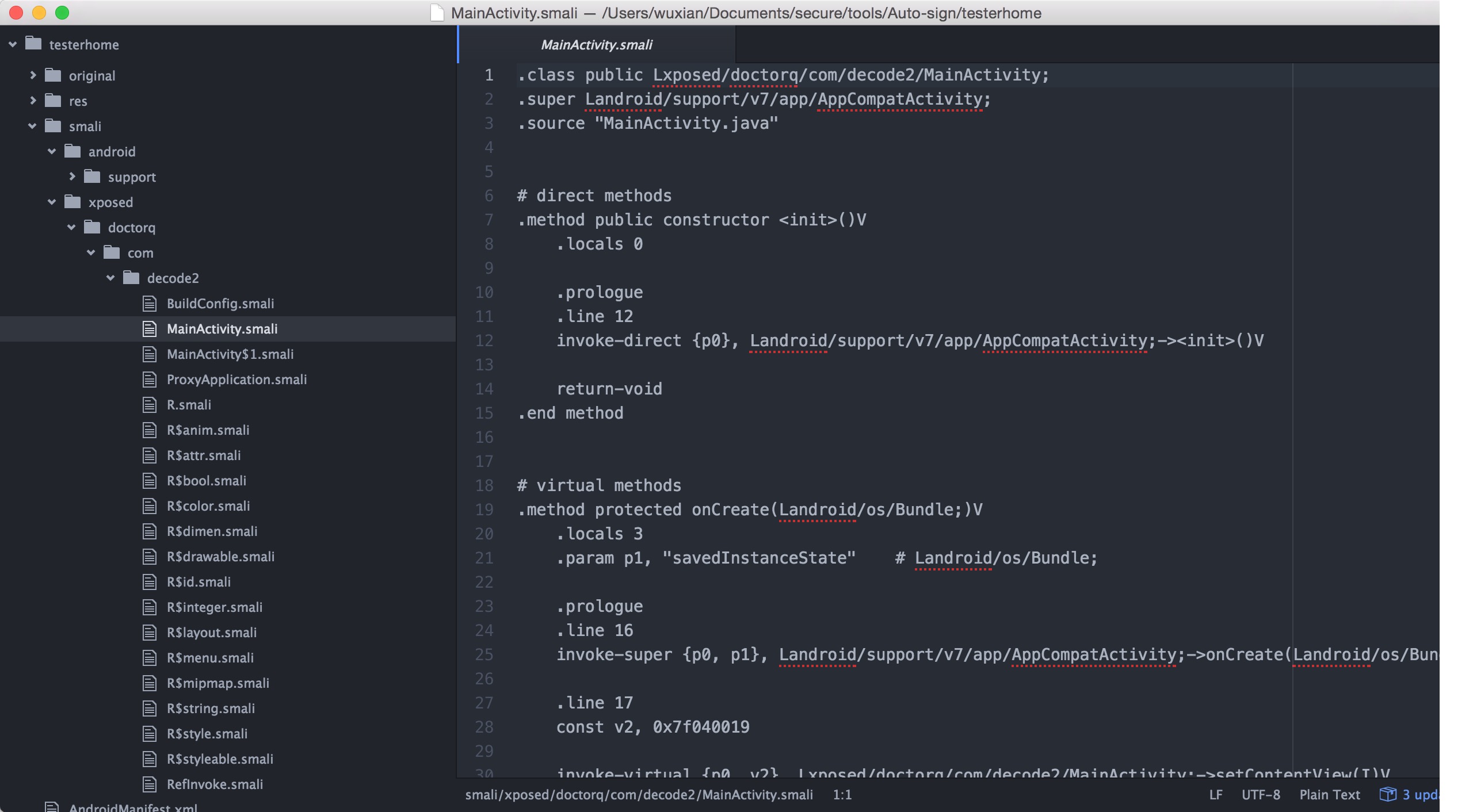This screenshot has width=1473, height=812.
Task: Click the RefInvoke.smali file icon
Action: (150, 784)
